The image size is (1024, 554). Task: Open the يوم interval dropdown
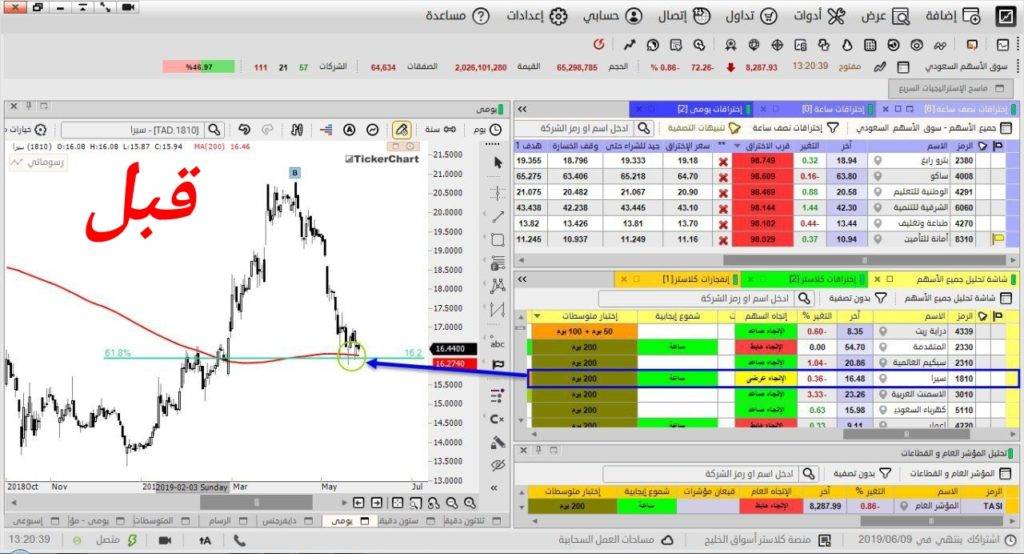(x=487, y=129)
